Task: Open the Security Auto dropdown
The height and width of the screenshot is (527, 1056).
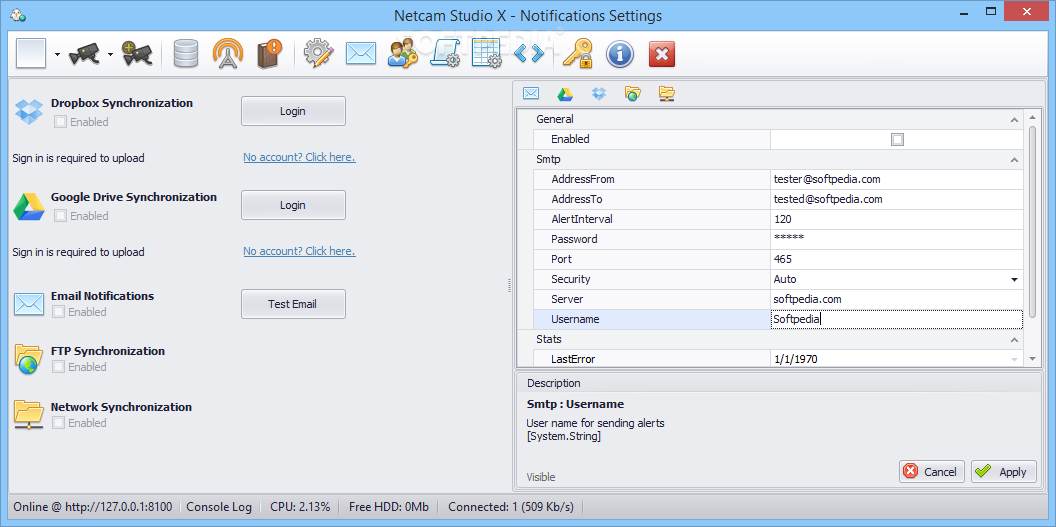Action: [1014, 279]
